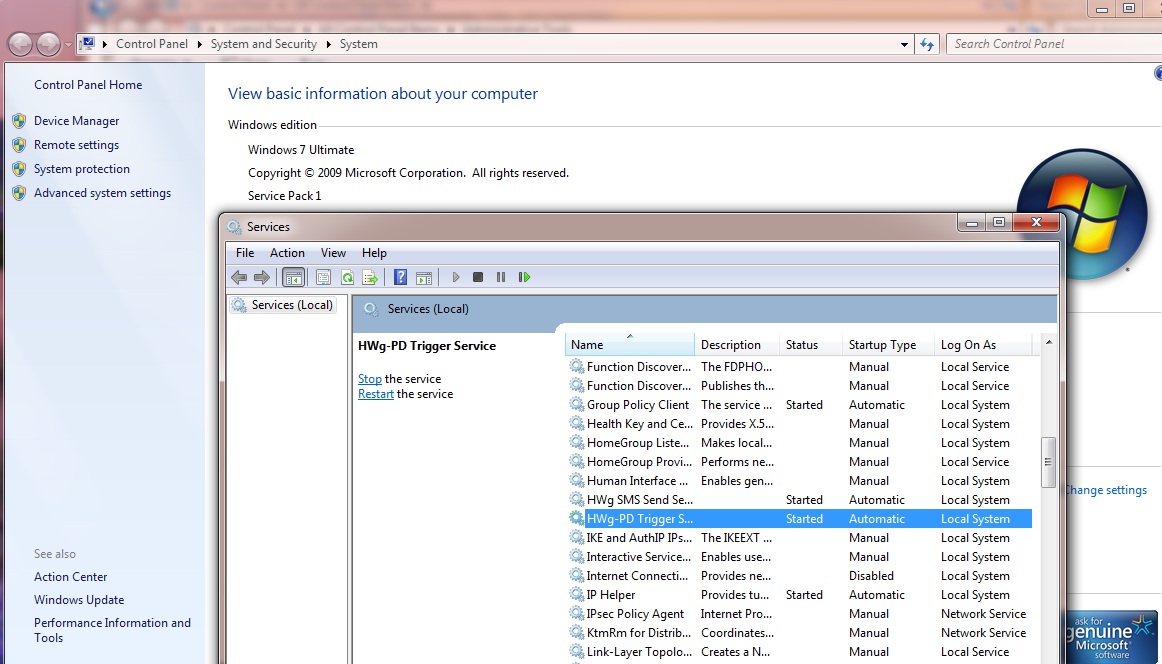Select Link-Layer Topolo... service row
Viewport: 1162px width, 664px height.
(x=799, y=652)
